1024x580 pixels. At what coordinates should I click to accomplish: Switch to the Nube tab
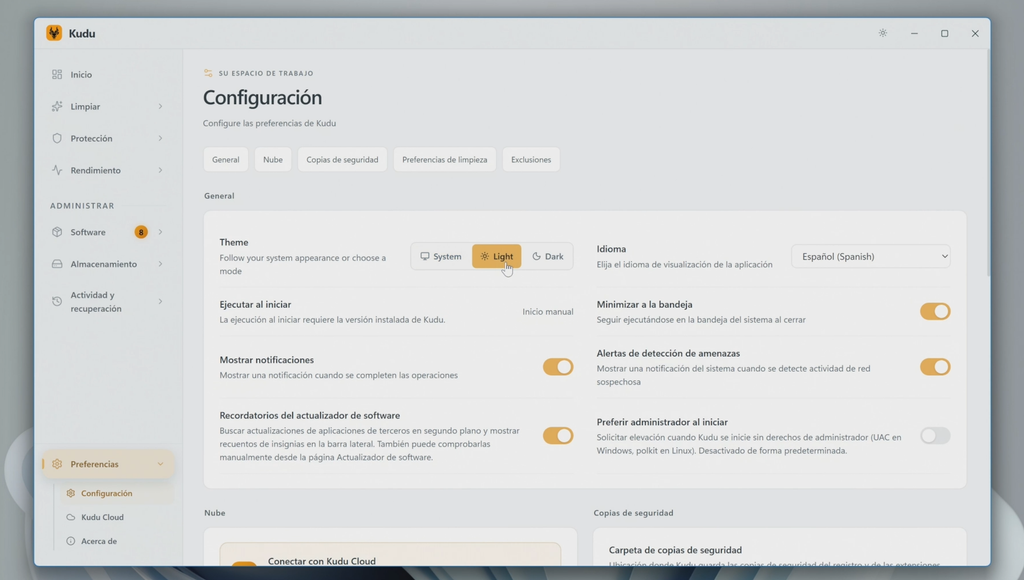pos(273,159)
